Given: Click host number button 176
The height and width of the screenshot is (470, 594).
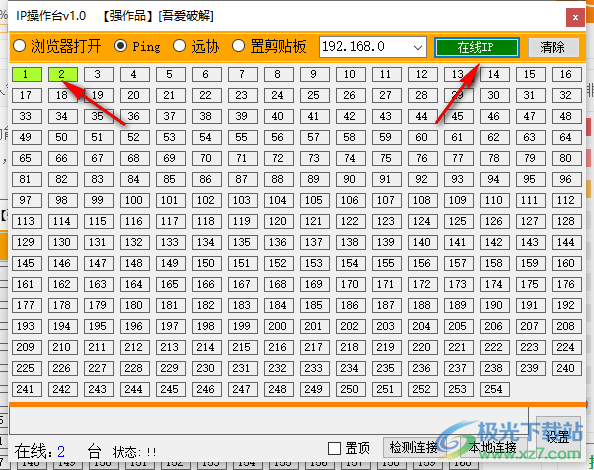Looking at the screenshot, I should (x=566, y=284).
